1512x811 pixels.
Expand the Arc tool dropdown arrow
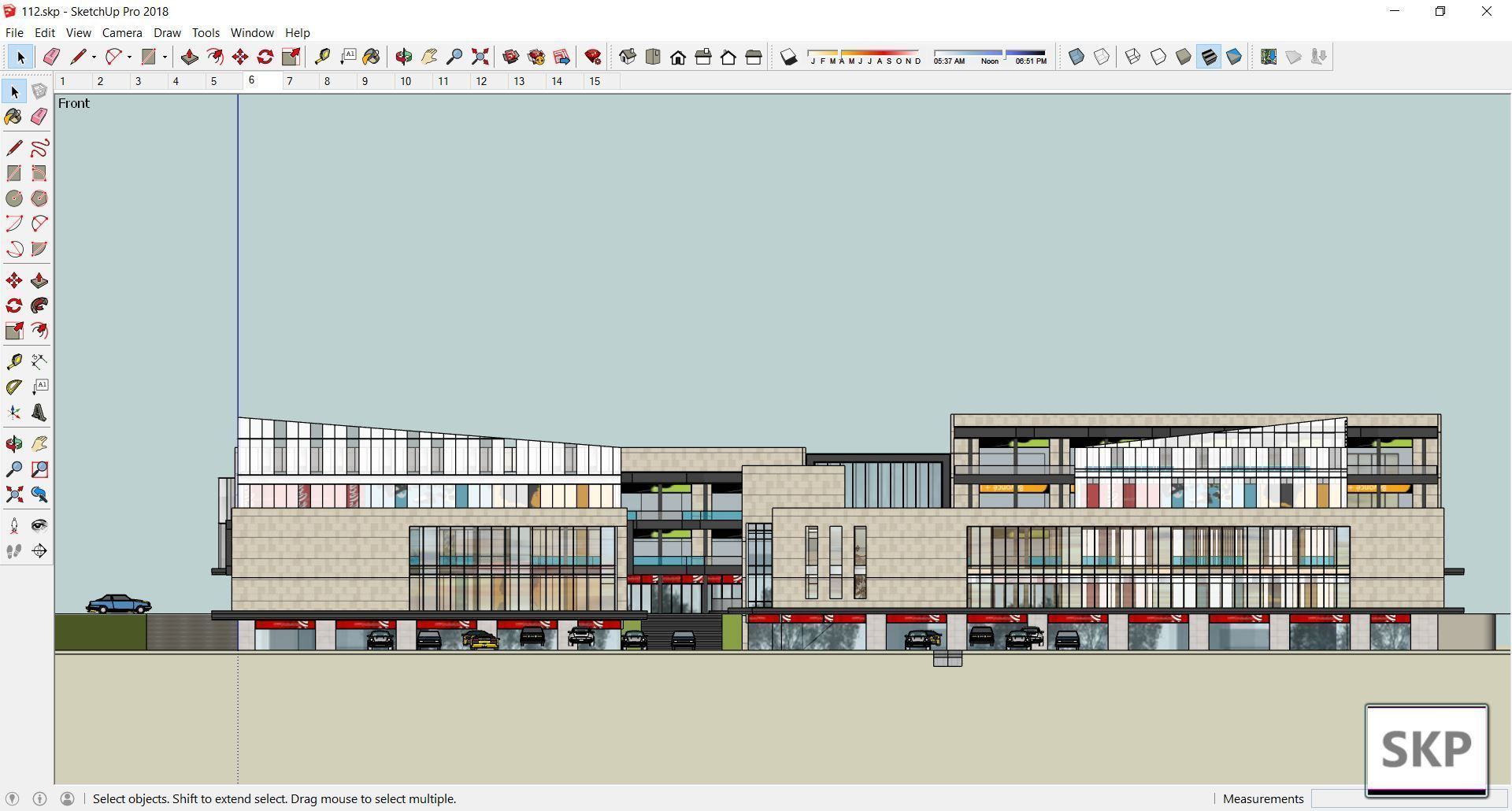(x=129, y=57)
